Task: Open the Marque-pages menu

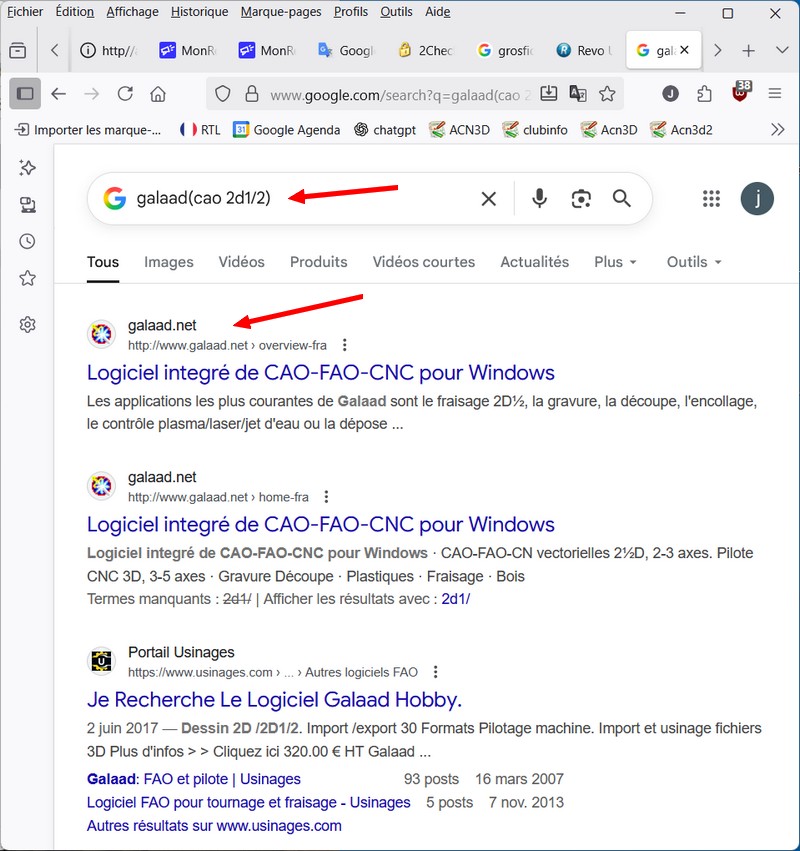Action: pos(283,12)
